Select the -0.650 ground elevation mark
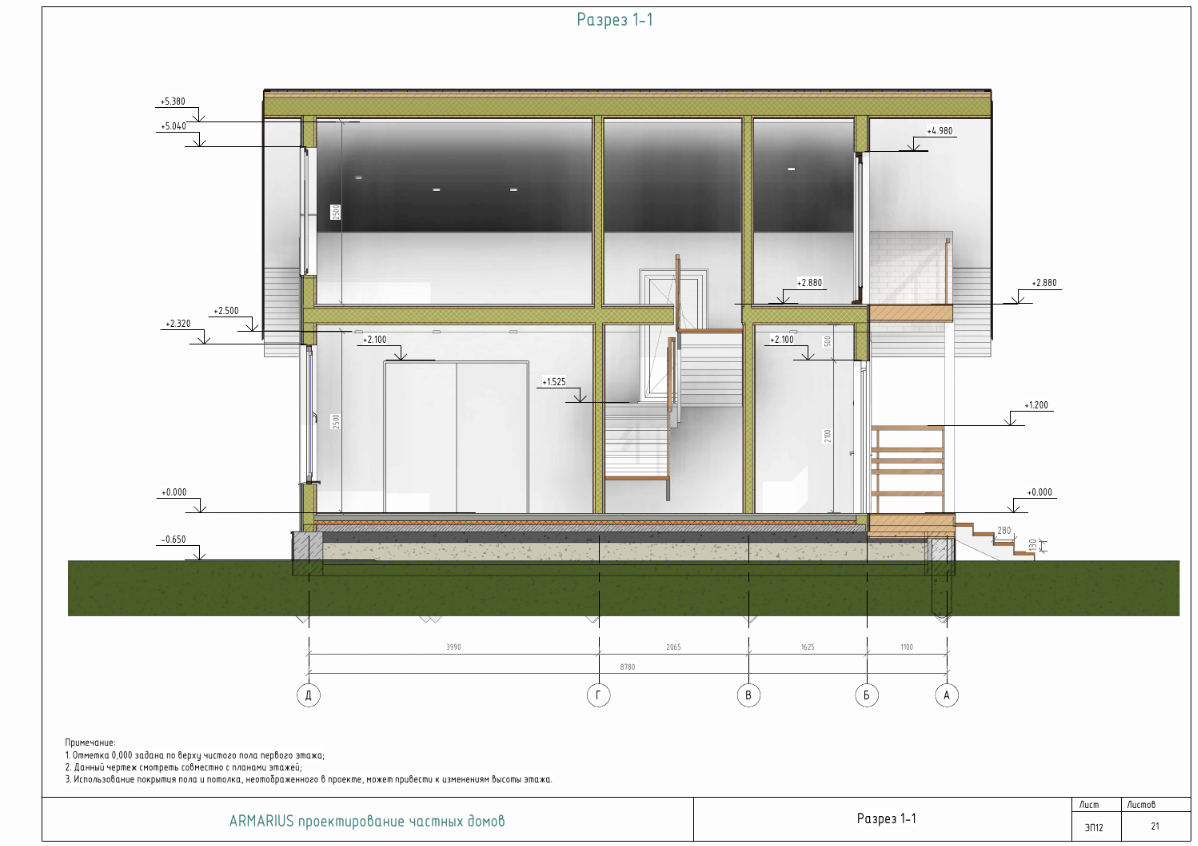The height and width of the screenshot is (846, 1198). tap(174, 539)
